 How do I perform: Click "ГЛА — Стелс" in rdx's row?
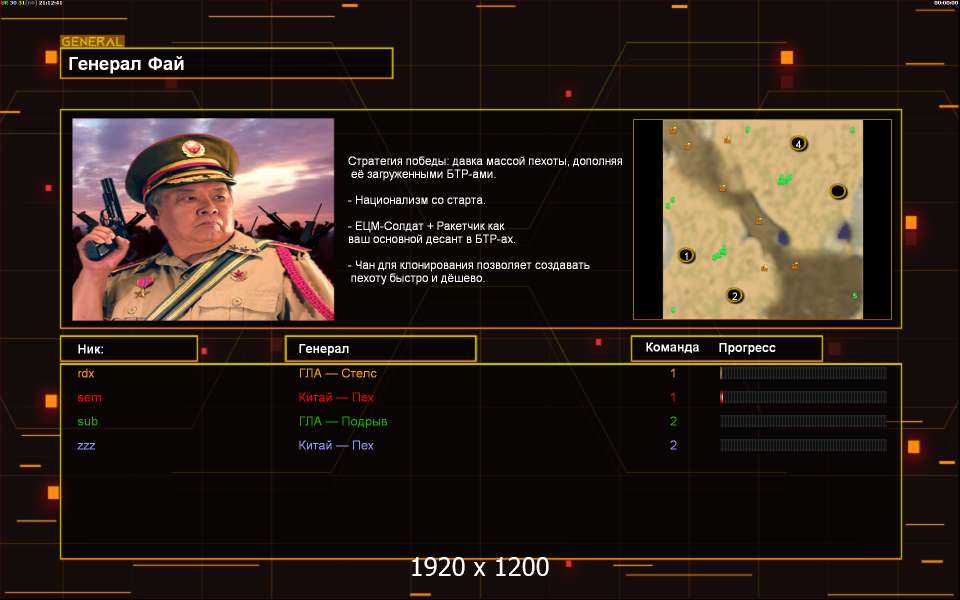(x=337, y=373)
